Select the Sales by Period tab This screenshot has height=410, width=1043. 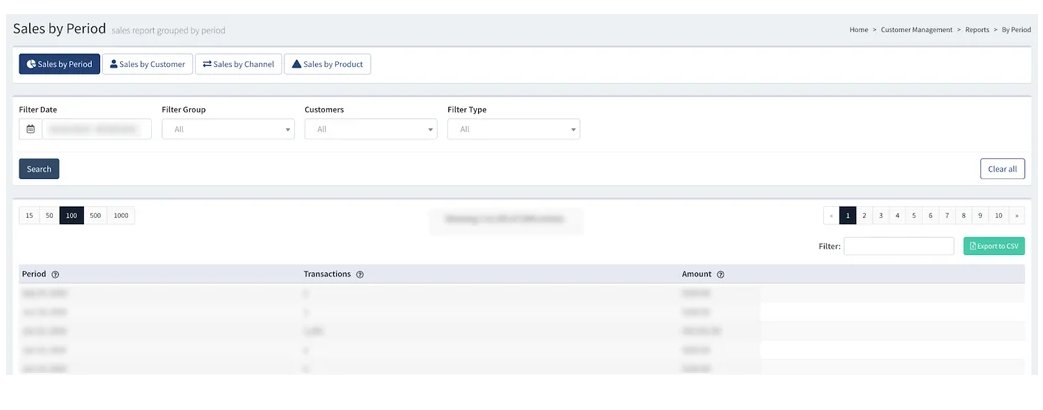point(59,64)
